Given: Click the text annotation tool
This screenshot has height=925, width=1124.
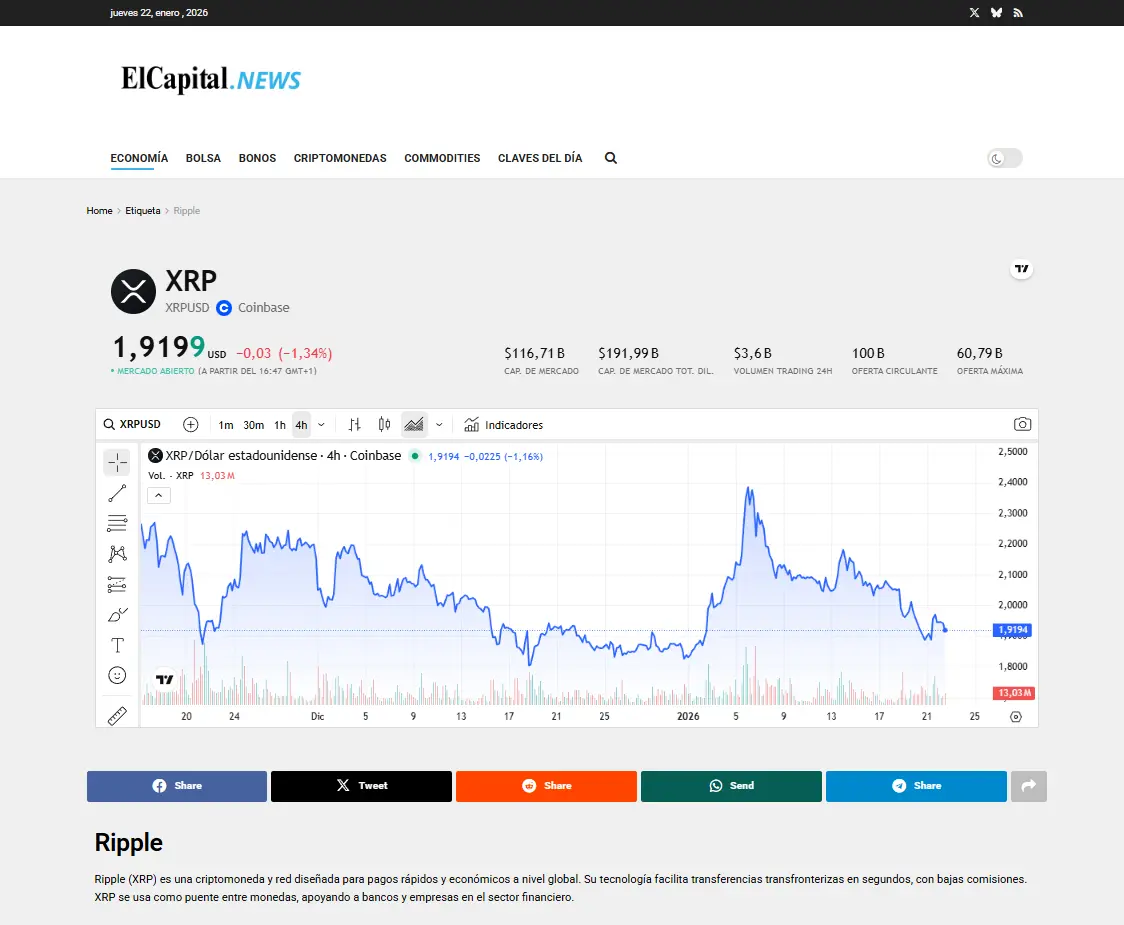Looking at the screenshot, I should click(x=117, y=645).
